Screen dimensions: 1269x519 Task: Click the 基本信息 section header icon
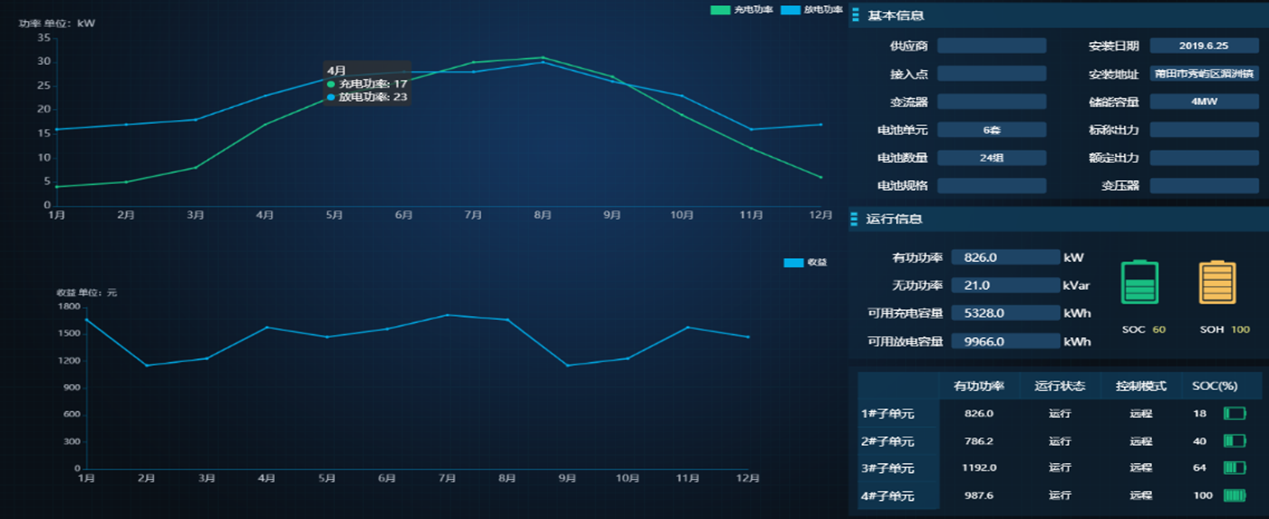click(856, 15)
